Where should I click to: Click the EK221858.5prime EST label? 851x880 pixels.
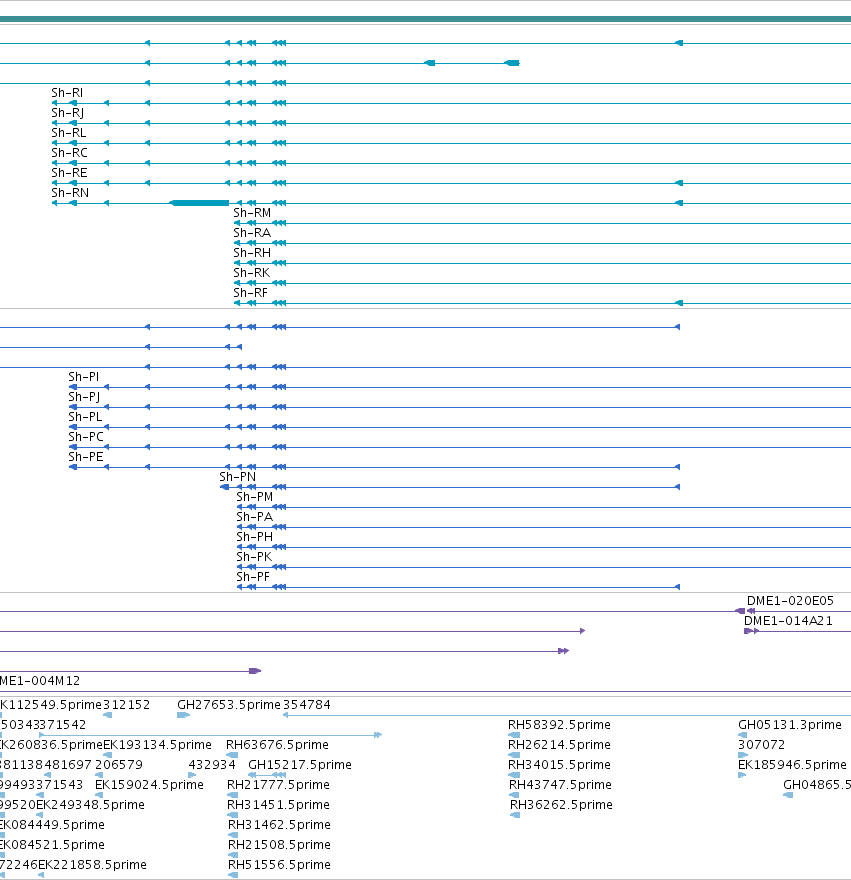click(x=92, y=865)
